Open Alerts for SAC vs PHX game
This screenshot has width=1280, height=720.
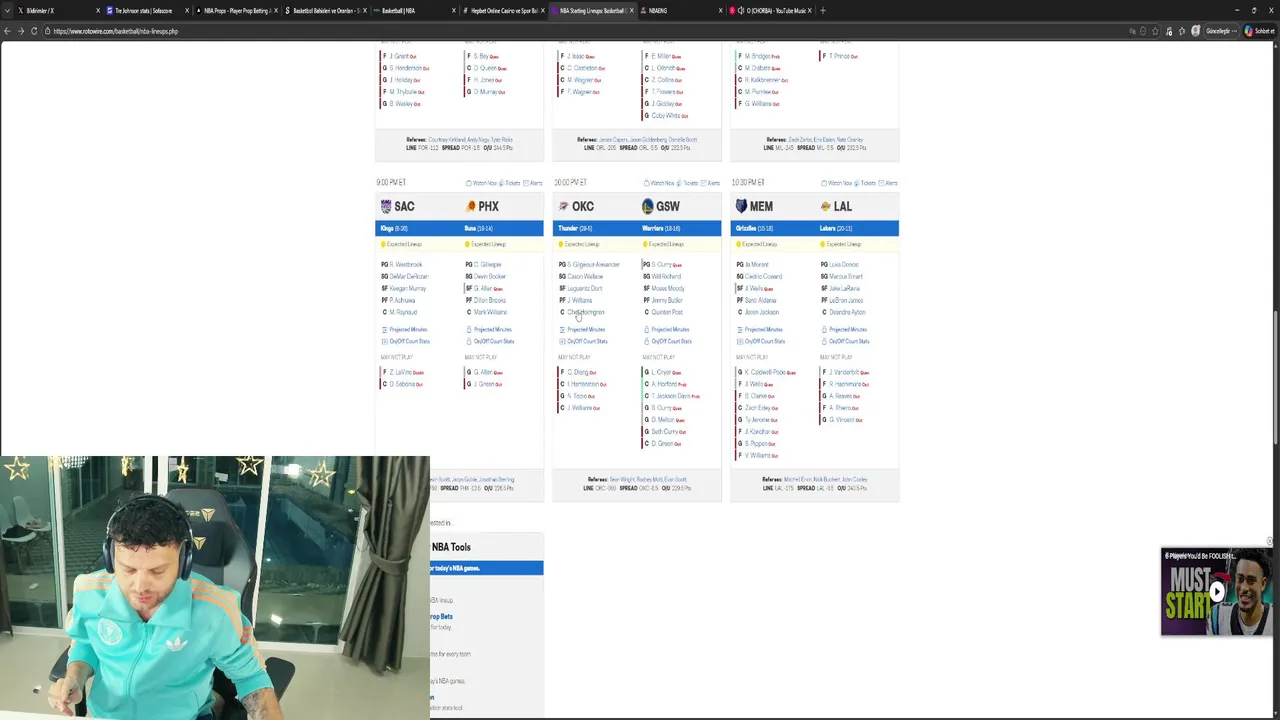[x=533, y=183]
